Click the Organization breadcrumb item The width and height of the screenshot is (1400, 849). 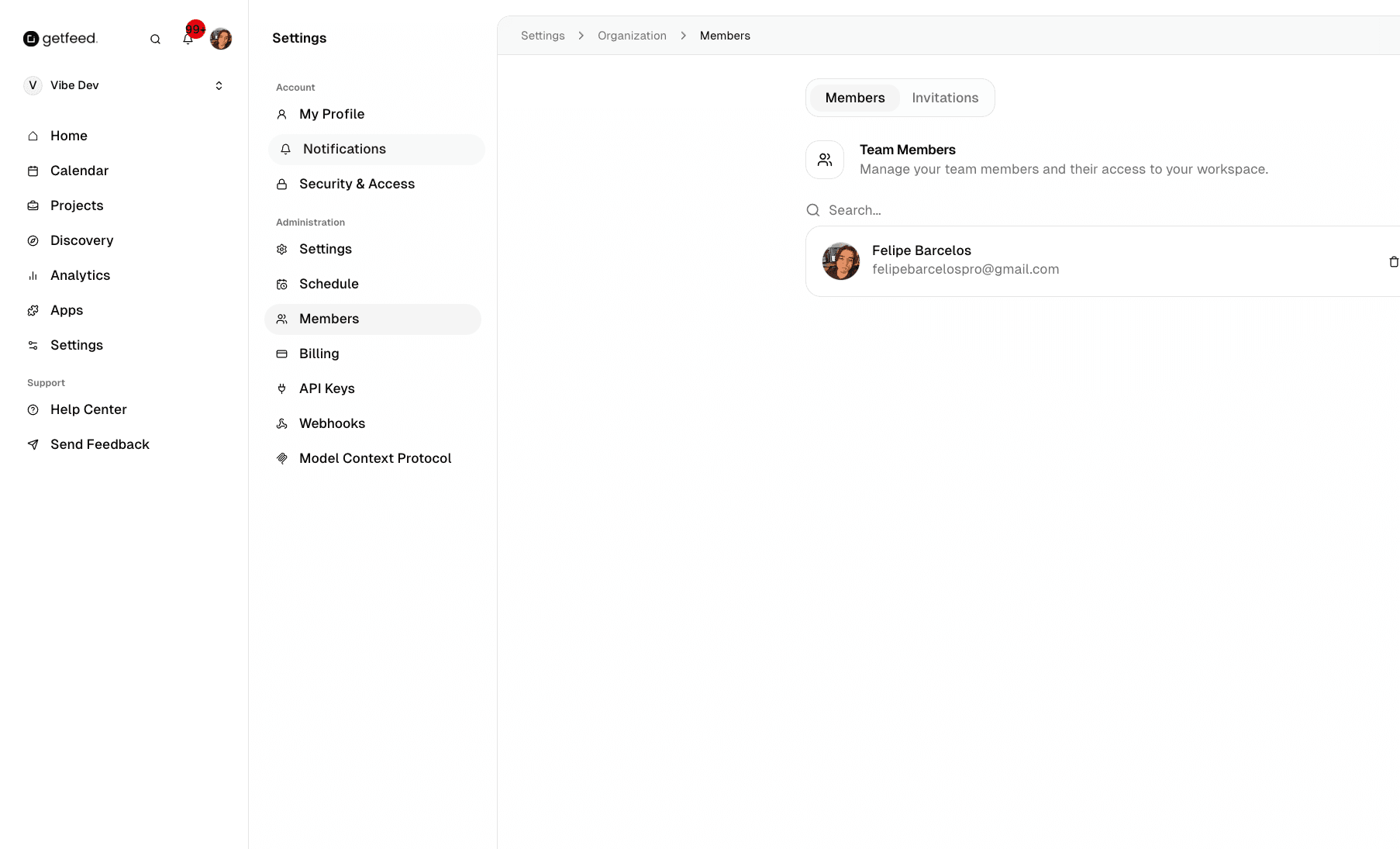[631, 36]
